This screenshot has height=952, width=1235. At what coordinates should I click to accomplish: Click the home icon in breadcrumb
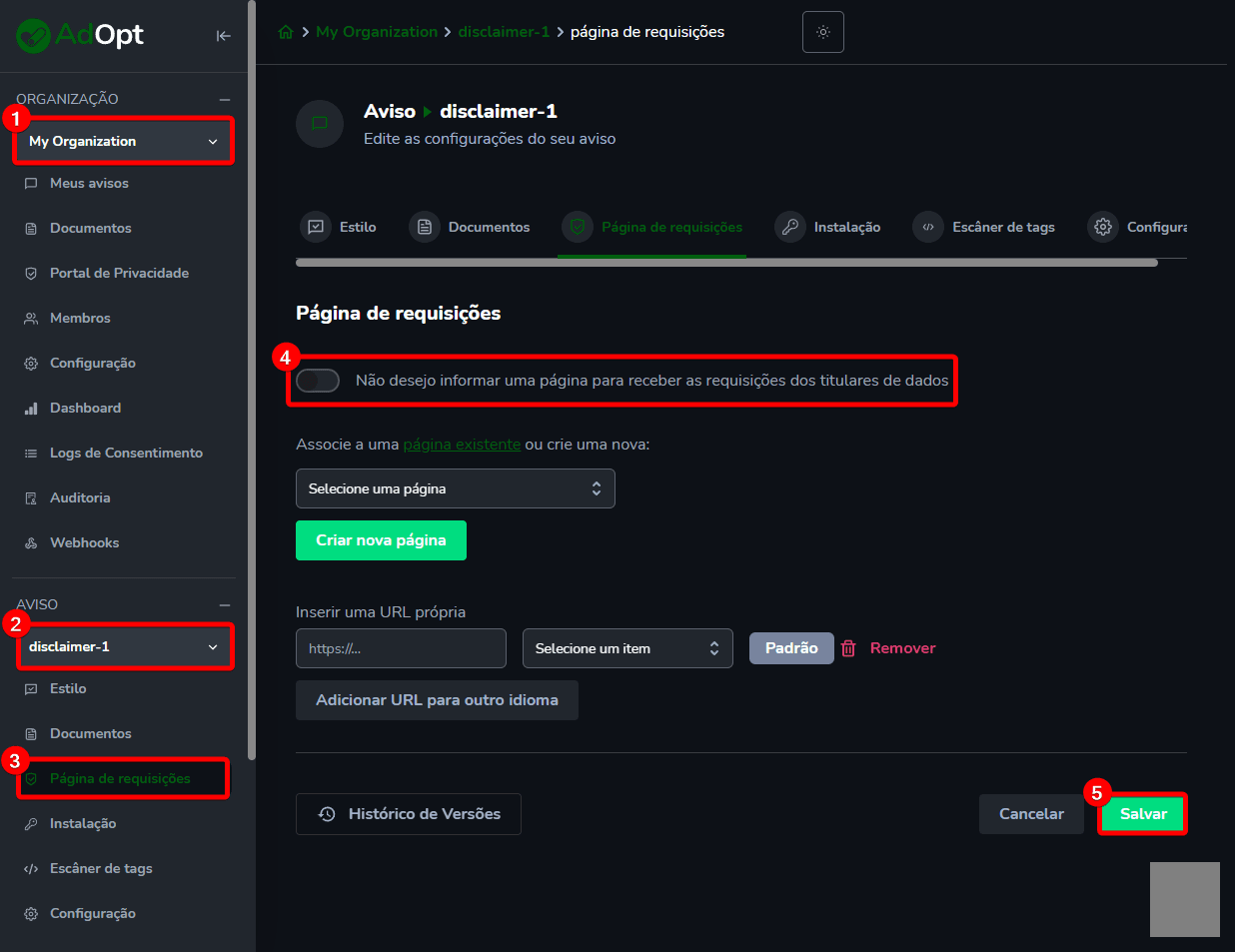(286, 32)
